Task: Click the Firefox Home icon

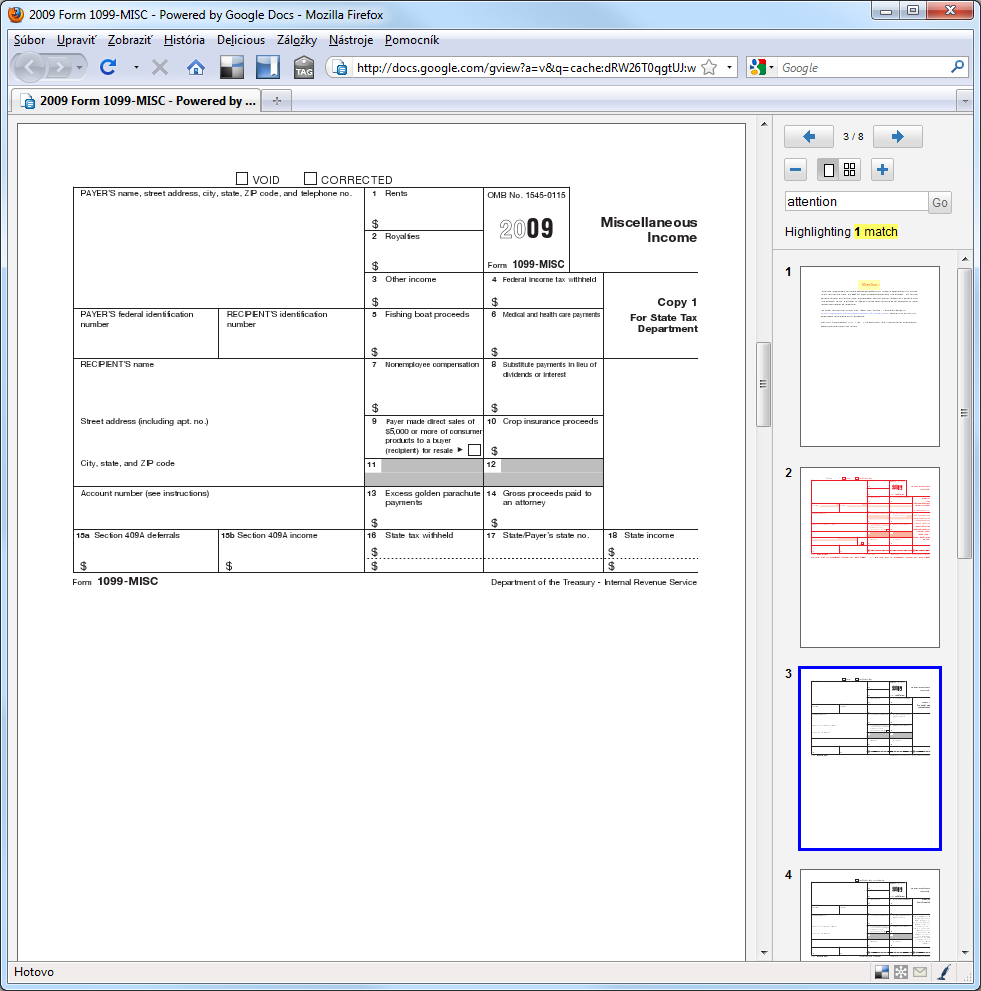Action: tap(196, 68)
